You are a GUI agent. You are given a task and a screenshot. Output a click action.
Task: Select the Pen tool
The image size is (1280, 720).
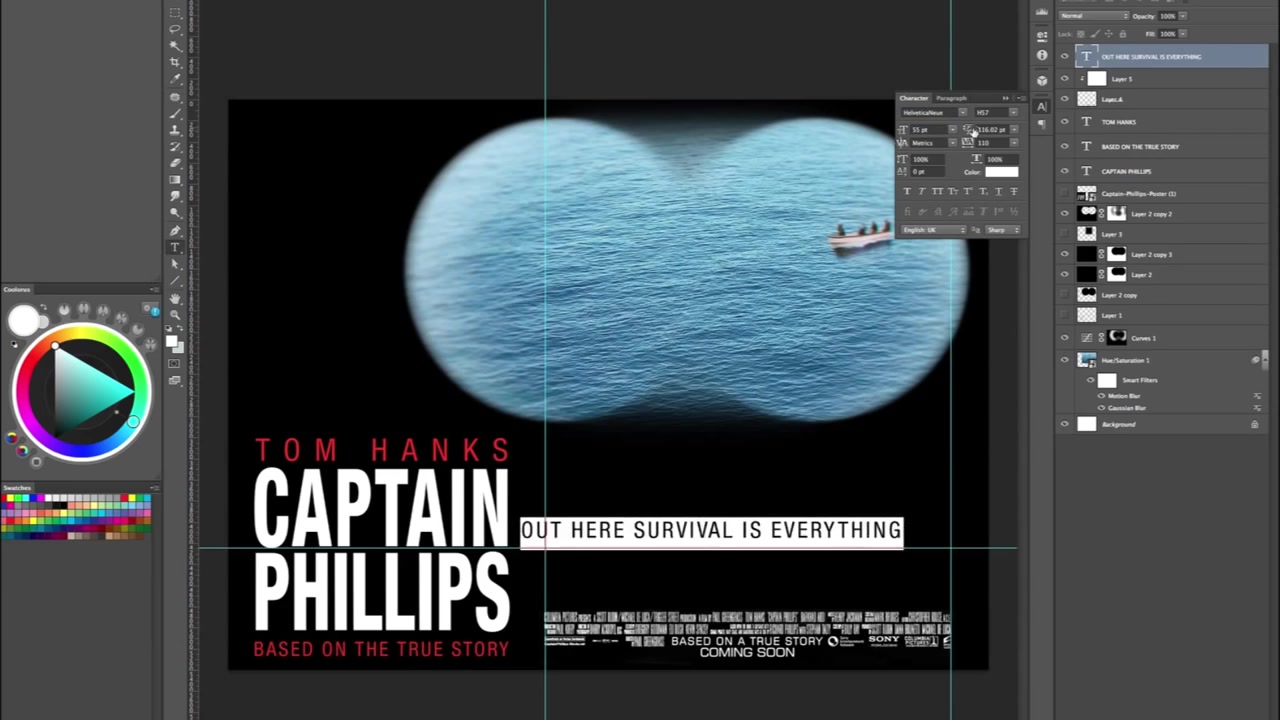click(x=175, y=230)
